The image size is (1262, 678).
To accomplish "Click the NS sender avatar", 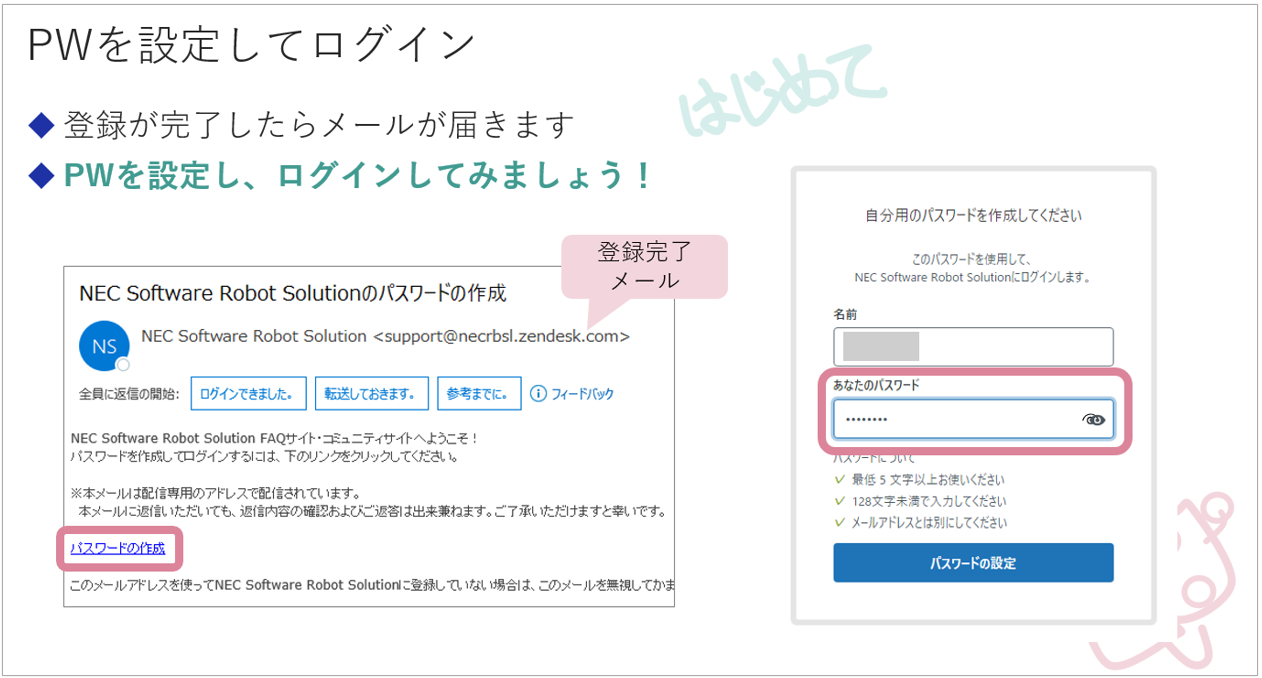I will point(103,345).
